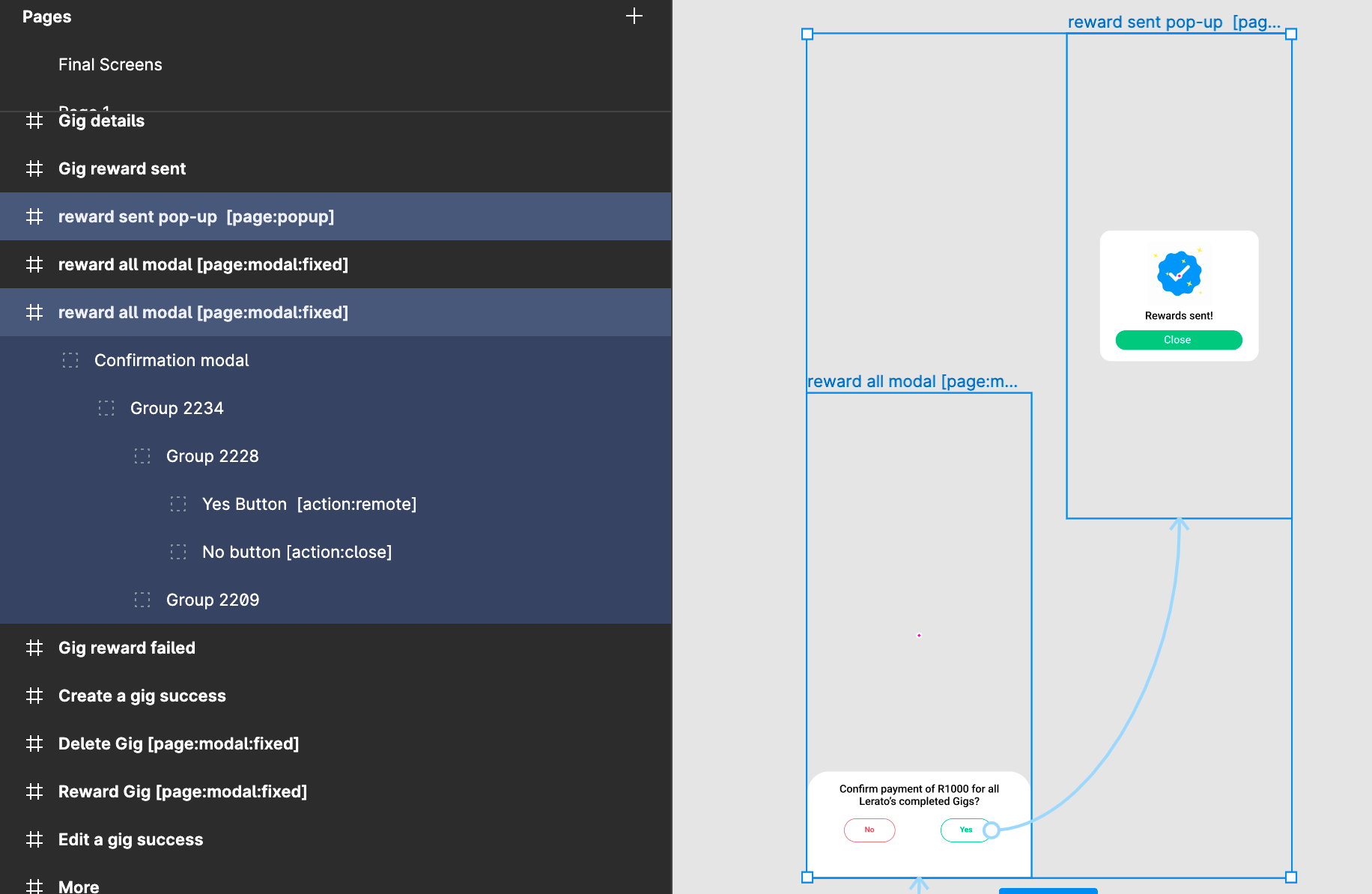Click group icon beside Group 2209

[142, 600]
